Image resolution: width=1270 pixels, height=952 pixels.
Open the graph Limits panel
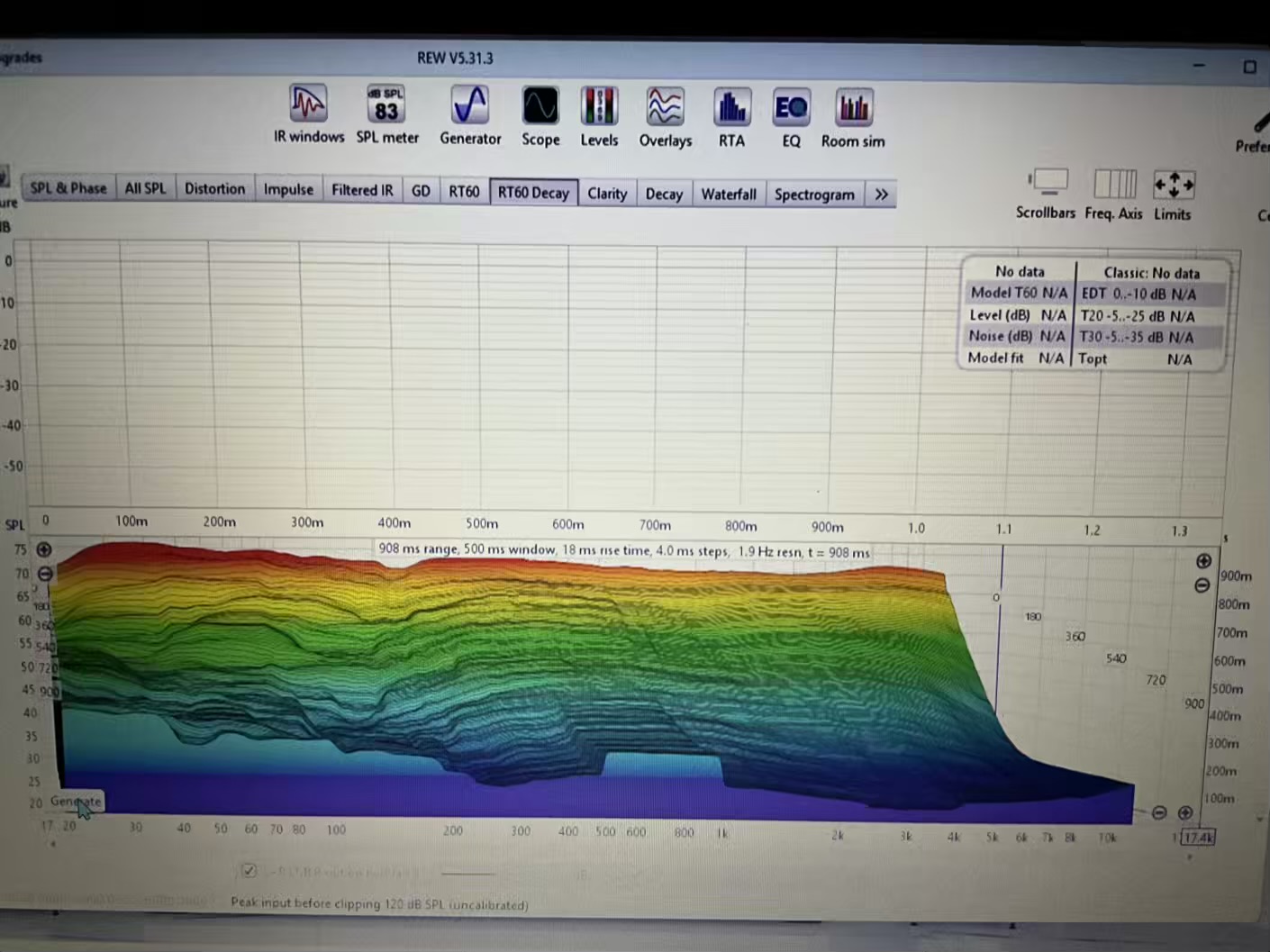pos(1173,186)
